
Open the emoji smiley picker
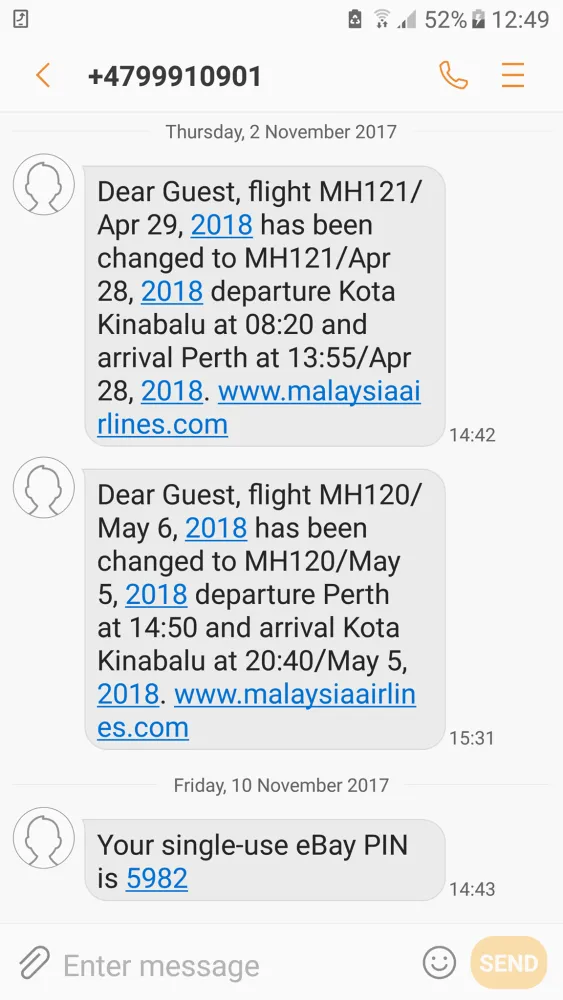(x=439, y=962)
